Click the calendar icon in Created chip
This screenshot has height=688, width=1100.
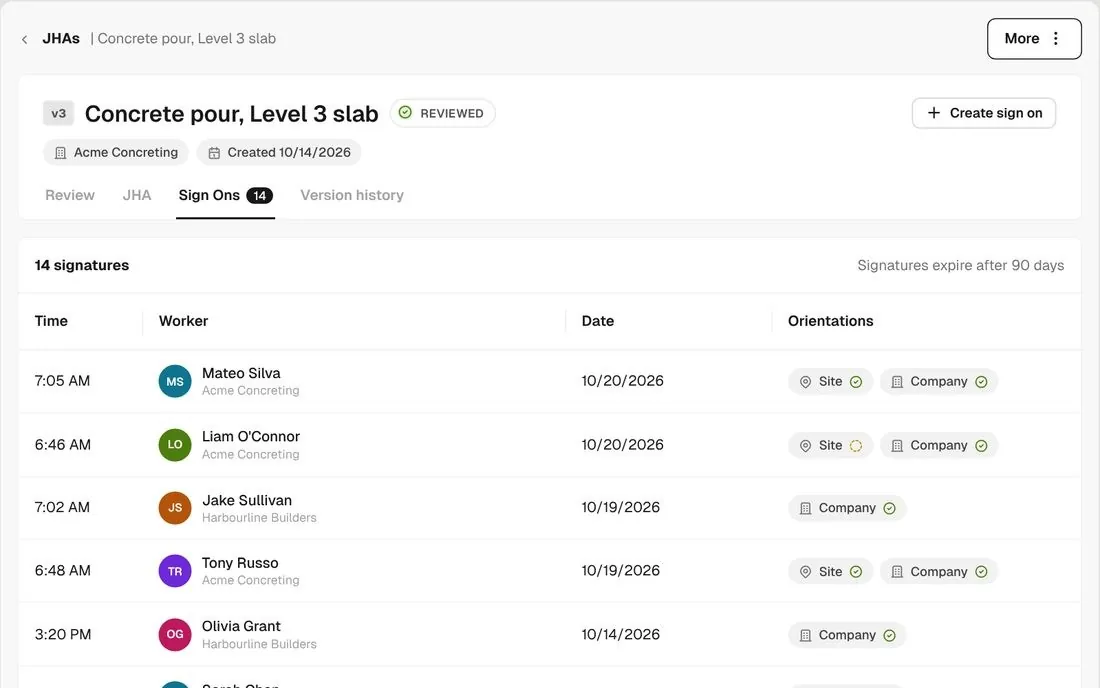pyautogui.click(x=214, y=153)
